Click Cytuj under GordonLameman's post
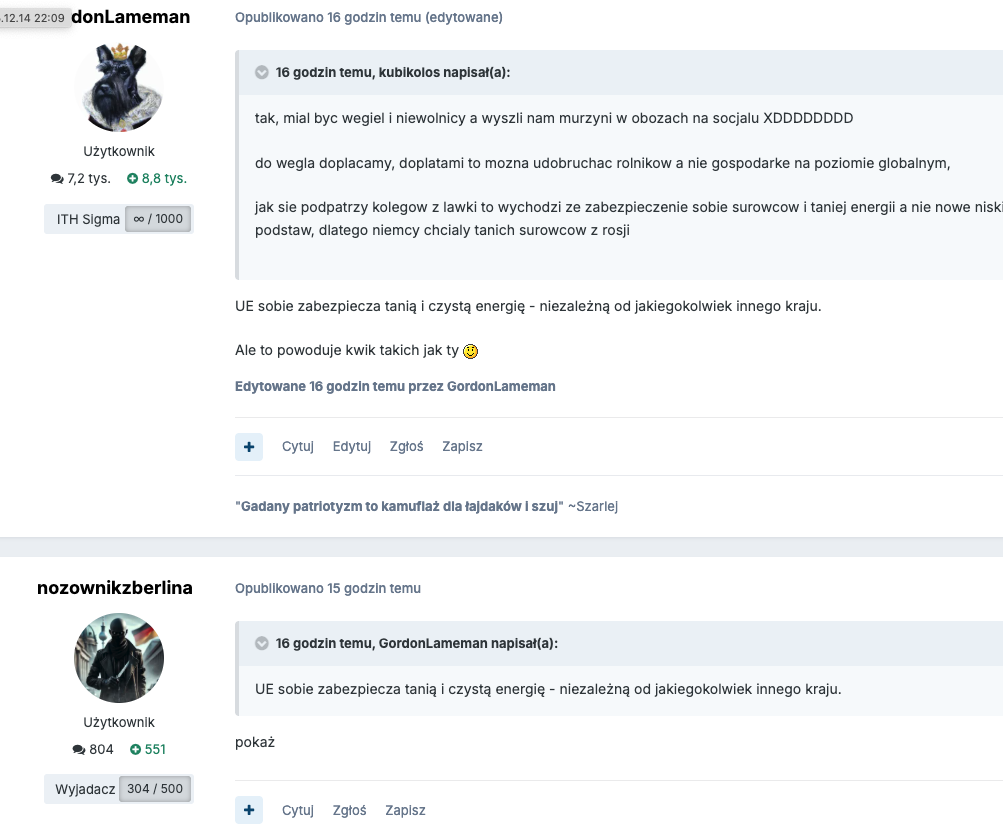 298,447
